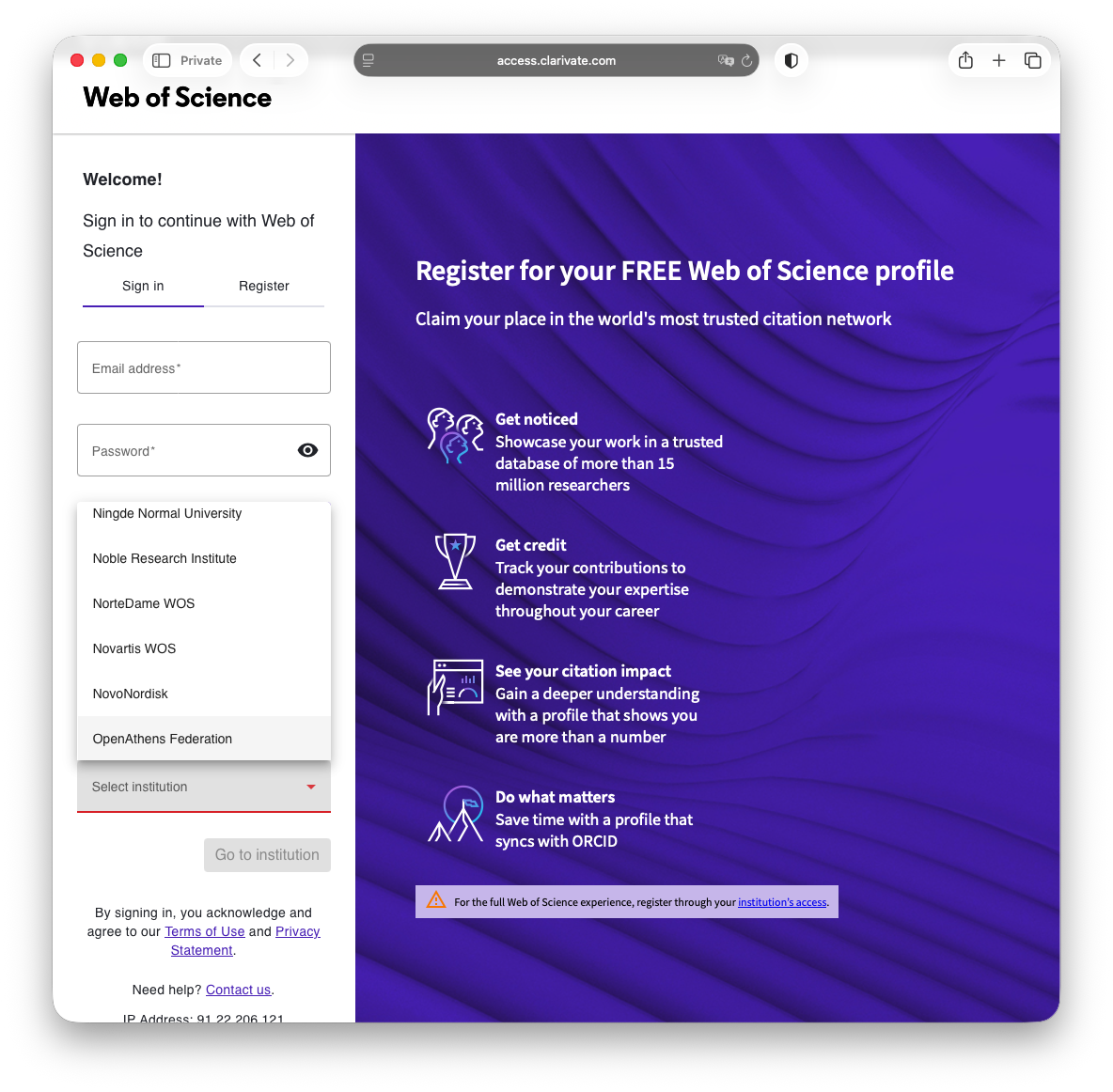Click the translate icon in address bar
This screenshot has width=1113, height=1092.
coord(726,60)
